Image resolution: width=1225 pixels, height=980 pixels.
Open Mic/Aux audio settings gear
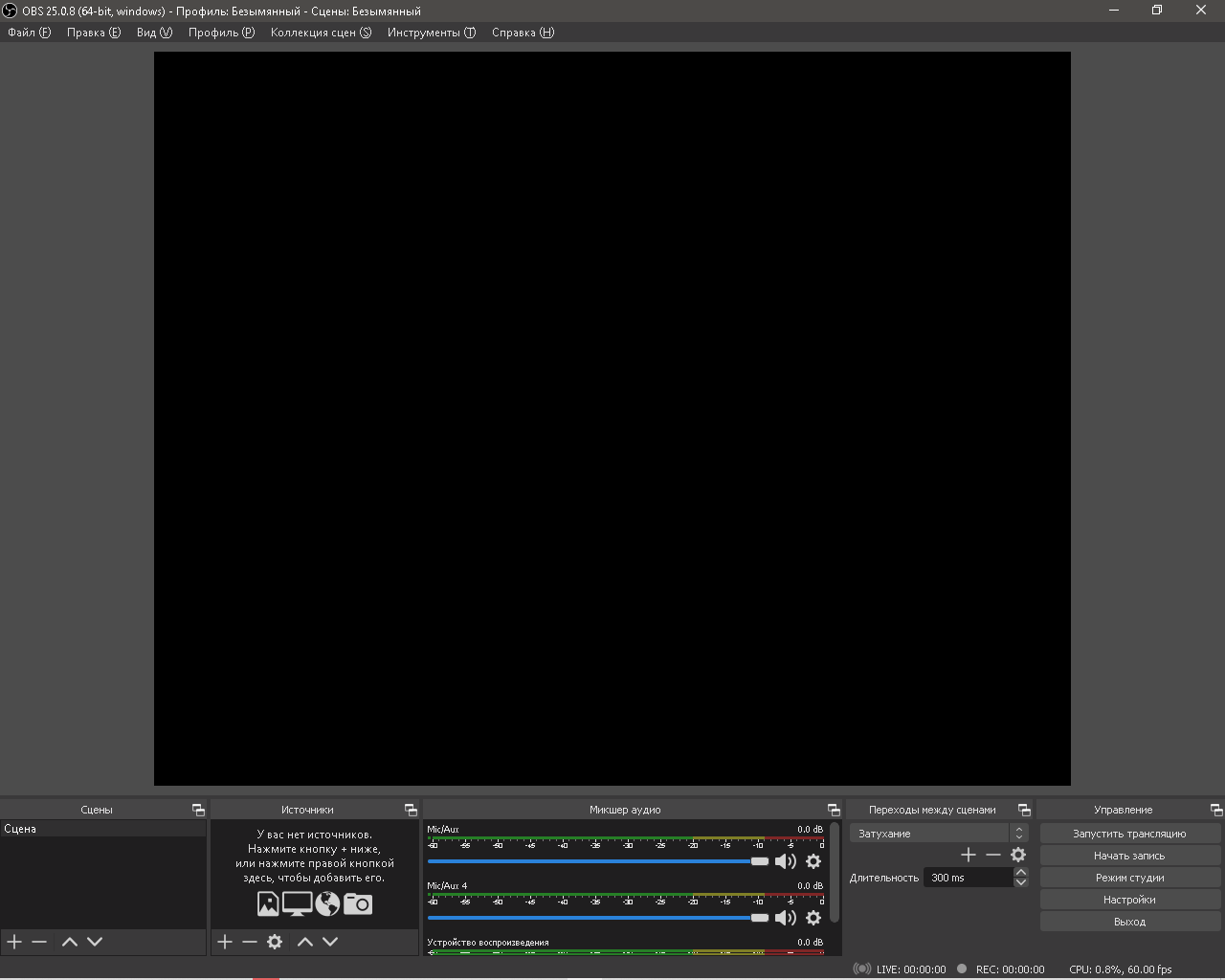click(813, 861)
